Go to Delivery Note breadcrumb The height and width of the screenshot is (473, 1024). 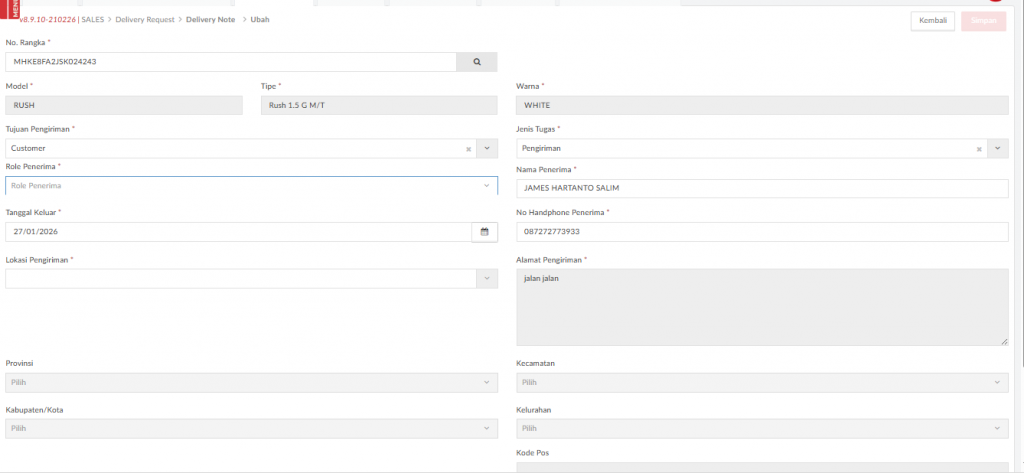click(x=210, y=20)
